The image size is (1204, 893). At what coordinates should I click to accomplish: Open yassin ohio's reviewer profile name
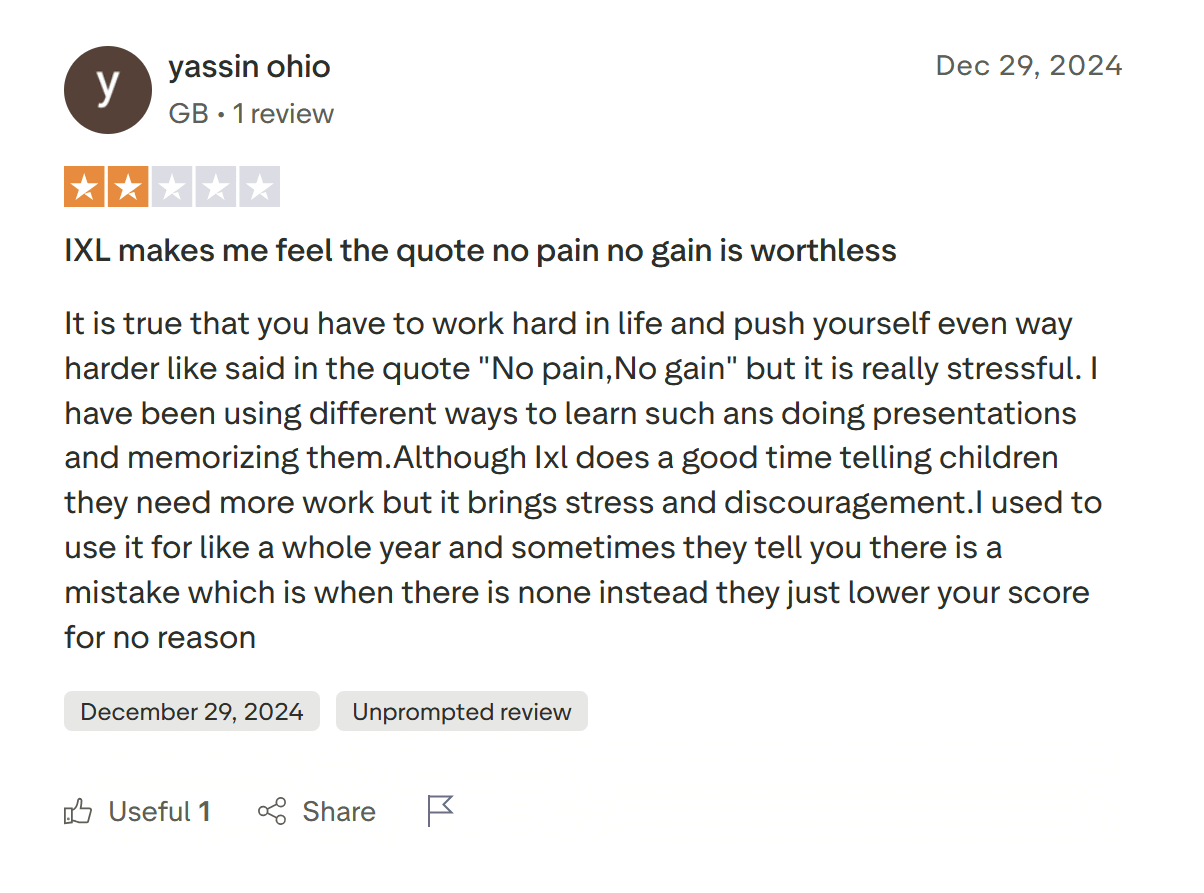249,67
